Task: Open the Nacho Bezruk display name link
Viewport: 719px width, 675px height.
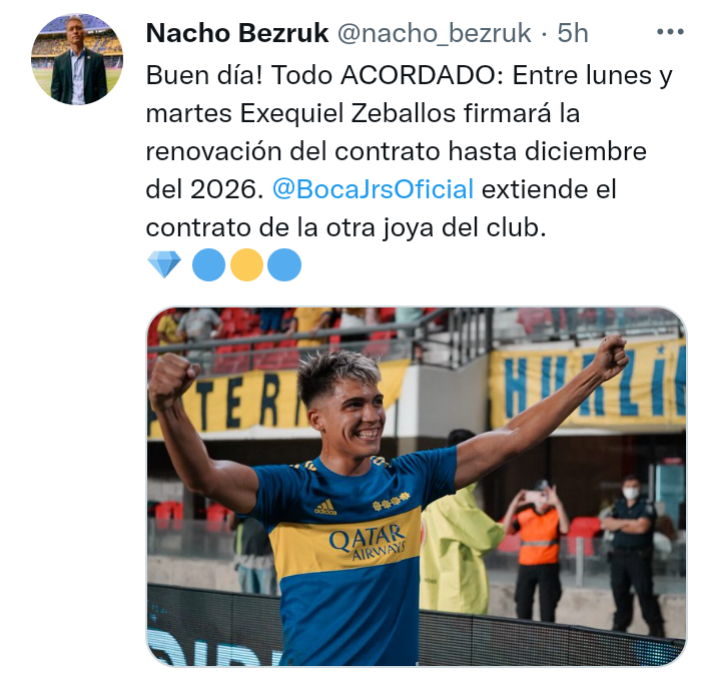Action: pyautogui.click(x=237, y=33)
